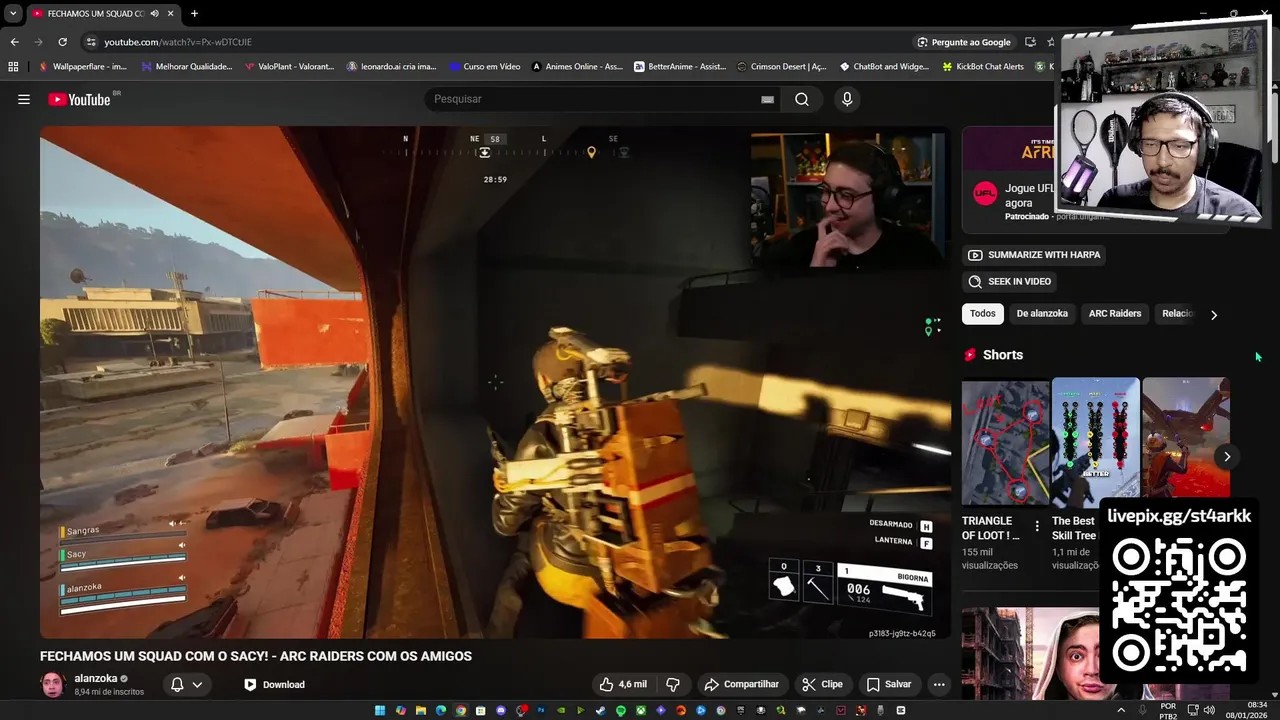Expand the subscription notification chevron
Viewport: 1280px width, 720px height.
coord(197,685)
